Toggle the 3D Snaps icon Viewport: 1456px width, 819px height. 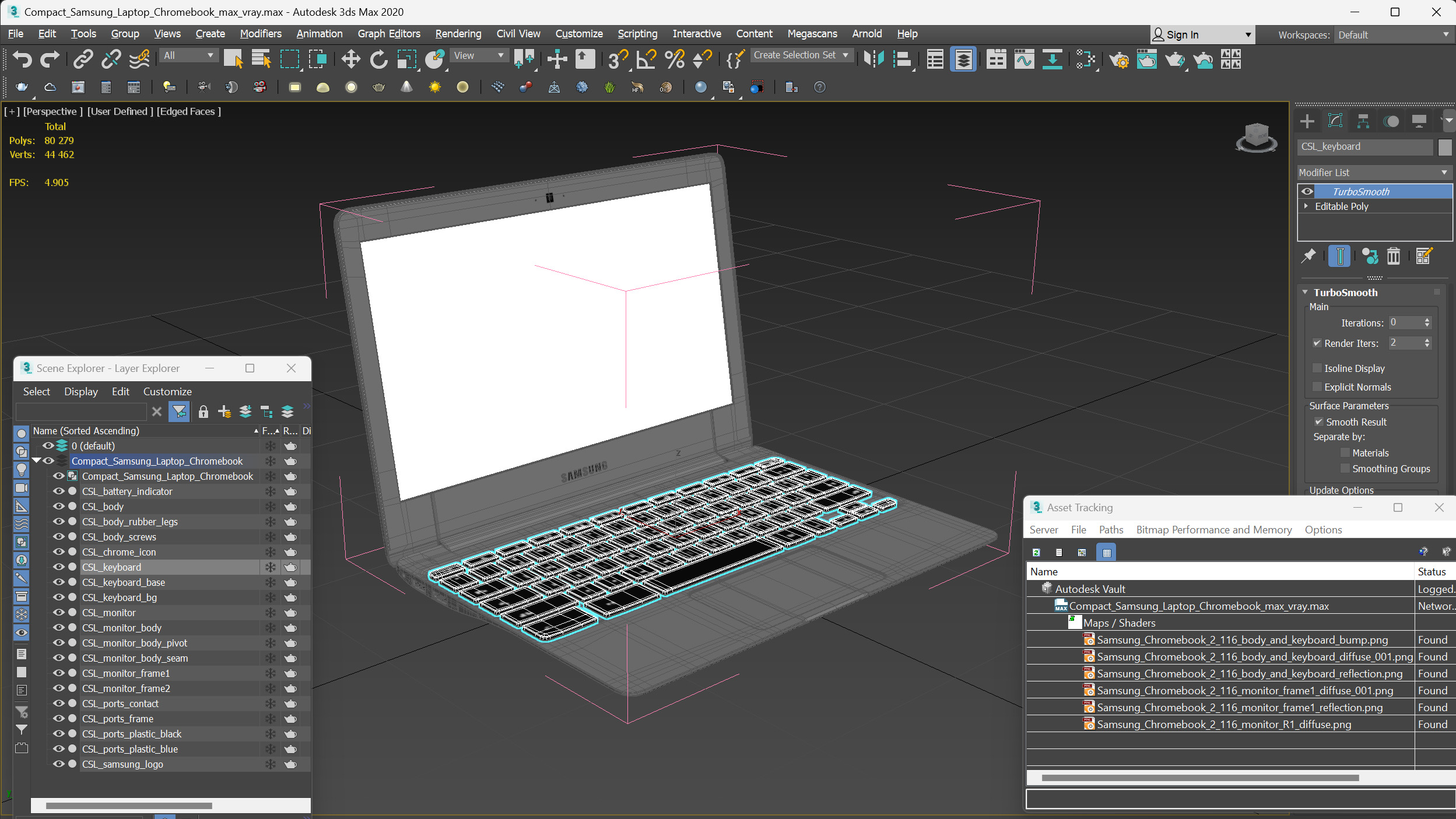(618, 59)
